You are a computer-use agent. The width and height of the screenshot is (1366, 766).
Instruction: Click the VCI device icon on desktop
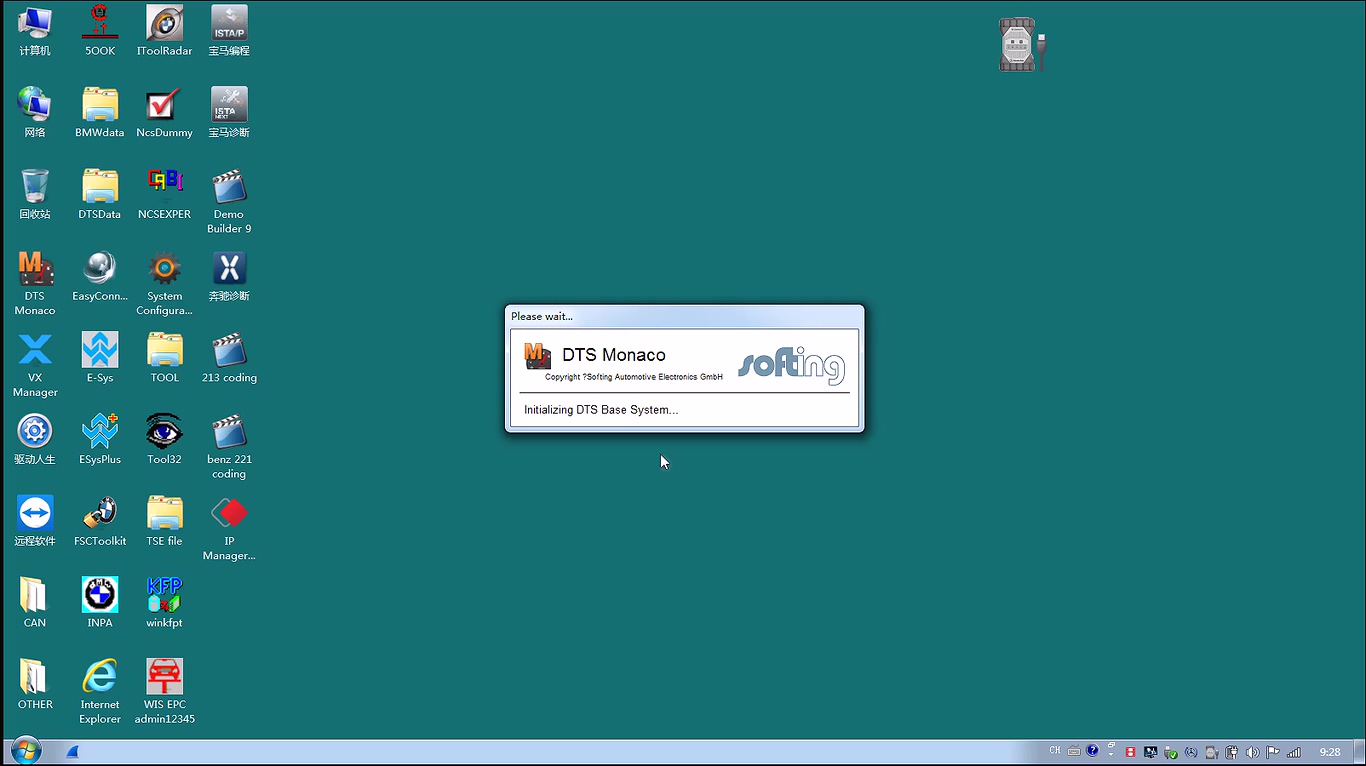pyautogui.click(x=1020, y=45)
